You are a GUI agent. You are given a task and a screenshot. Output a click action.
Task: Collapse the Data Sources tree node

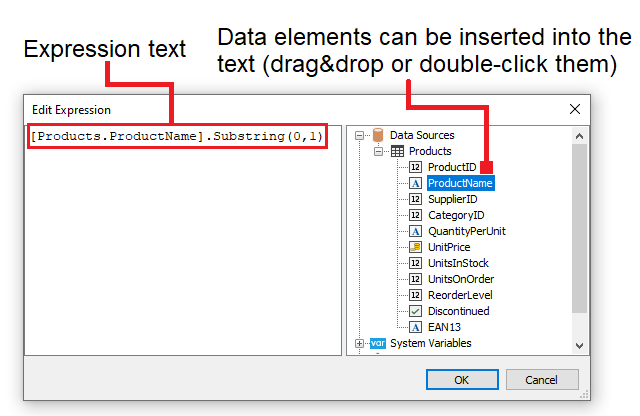pyautogui.click(x=359, y=135)
